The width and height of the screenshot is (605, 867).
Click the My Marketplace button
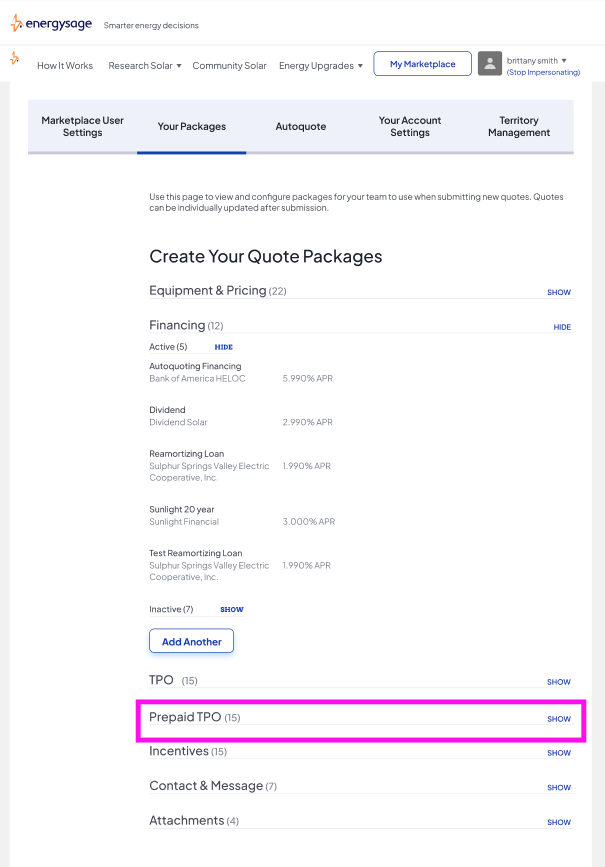[421, 62]
